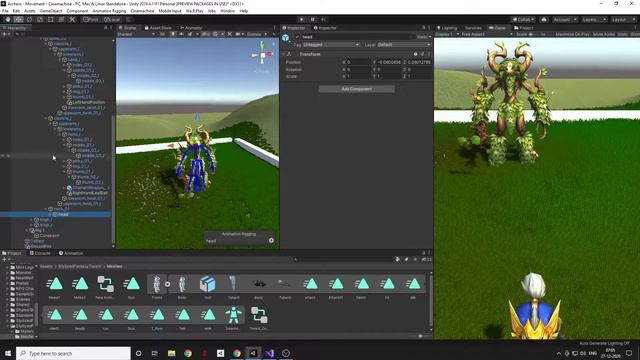Click the Project search field
Image resolution: width=640 pixels, height=360 pixels.
[343, 260]
